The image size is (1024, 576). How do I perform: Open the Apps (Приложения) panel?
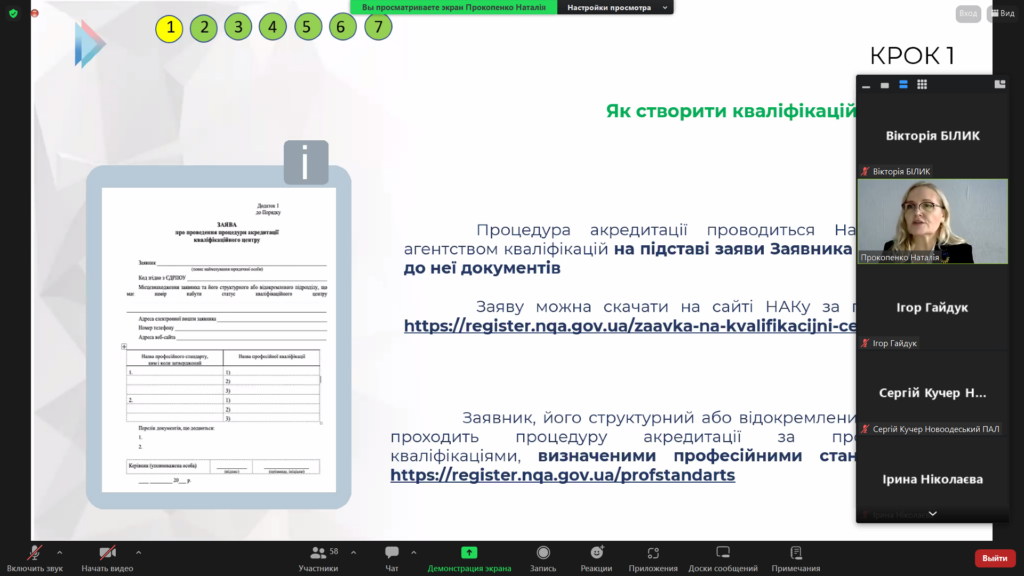[x=653, y=557]
